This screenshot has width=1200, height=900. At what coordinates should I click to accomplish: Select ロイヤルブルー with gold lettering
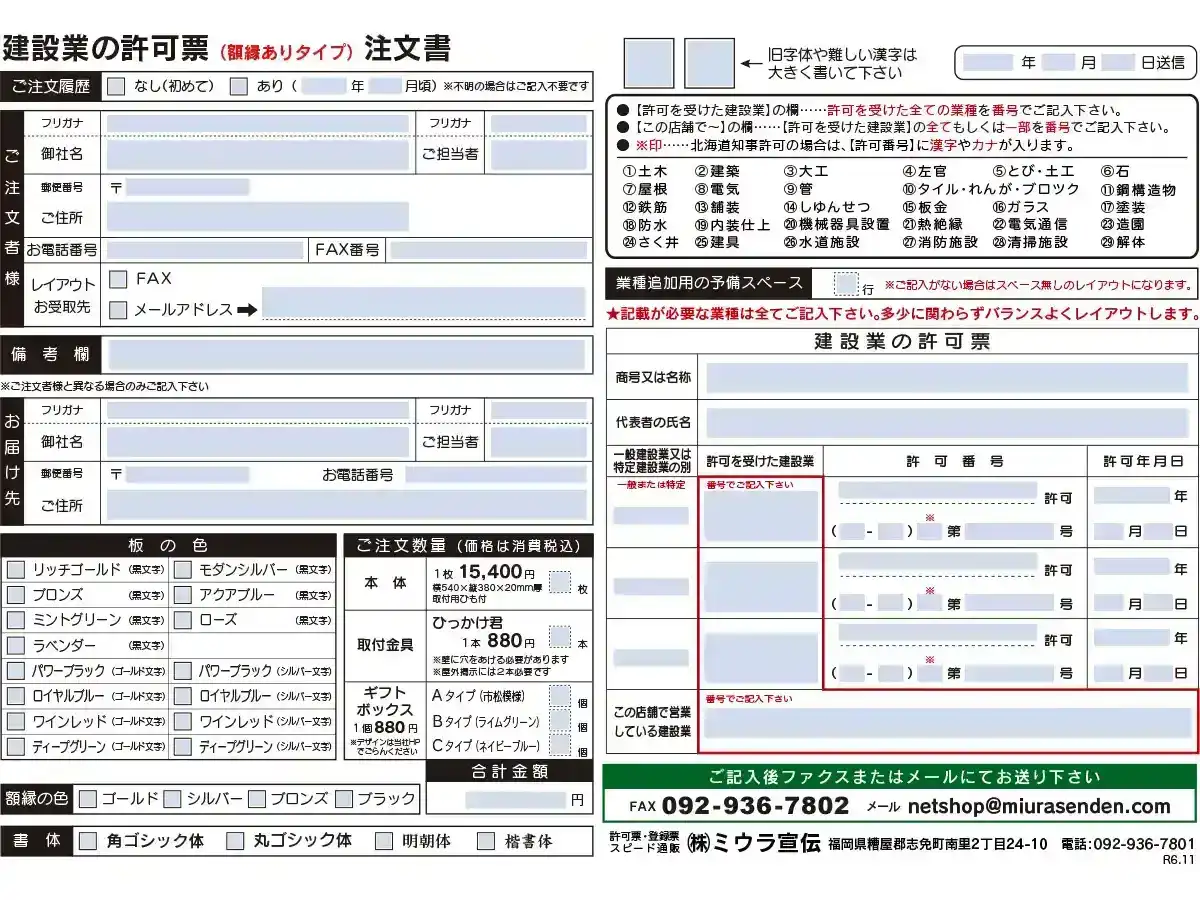click(x=15, y=696)
